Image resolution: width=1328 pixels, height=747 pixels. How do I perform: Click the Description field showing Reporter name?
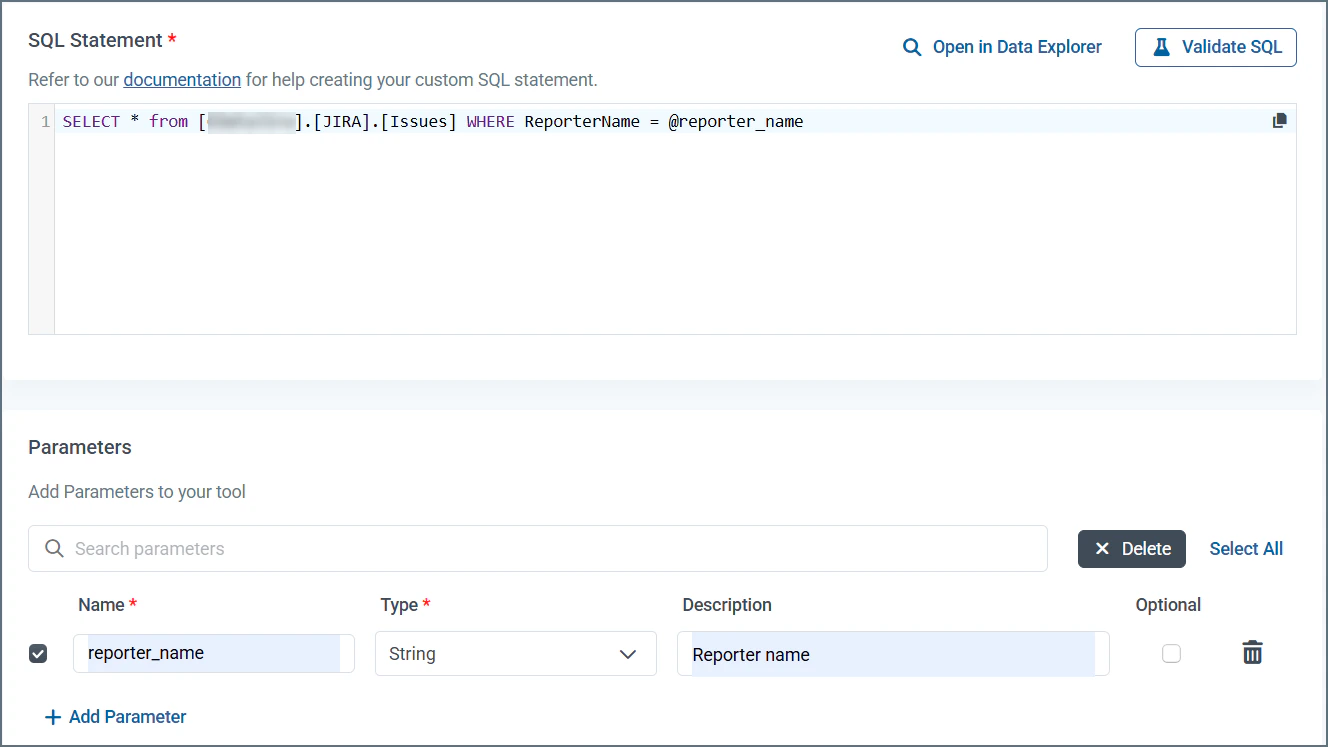pyautogui.click(x=893, y=652)
